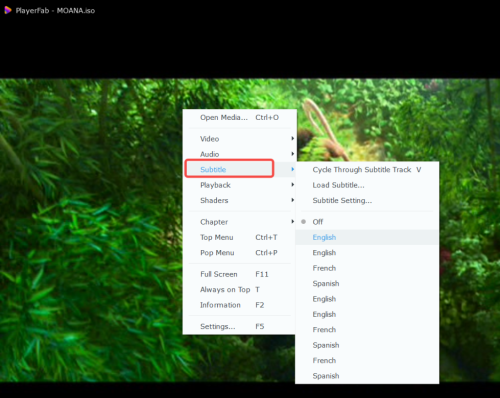The height and width of the screenshot is (398, 500).
Task: Click the PlayerFab logo icon in title bar
Action: coord(7,10)
